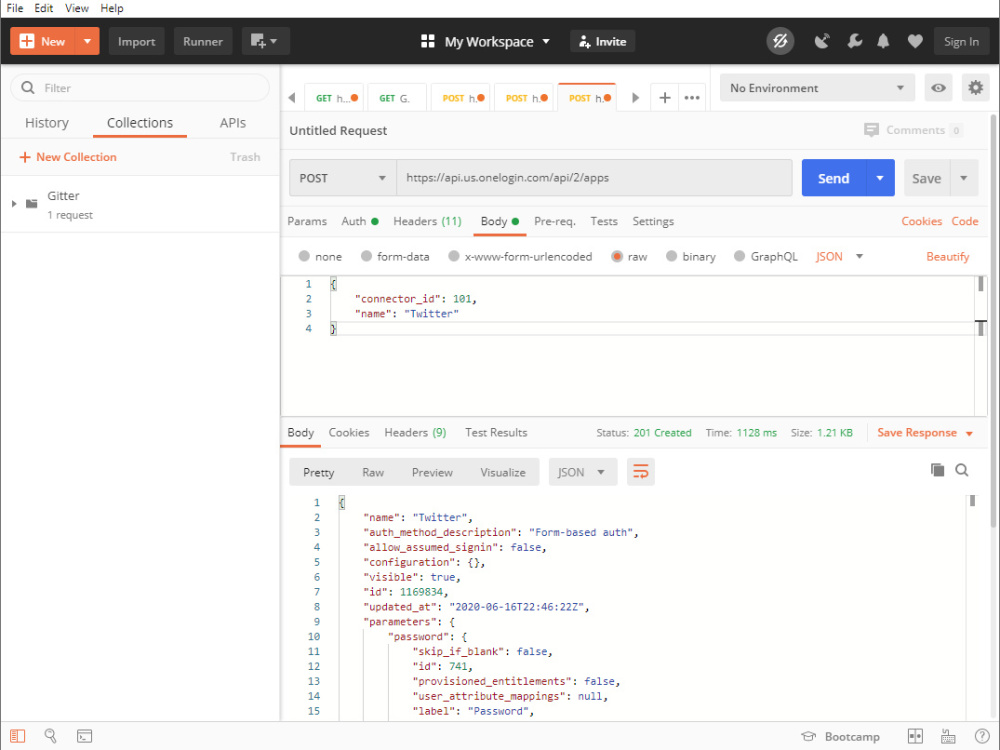
Task: Go to previous request tabs with left arrow
Action: click(x=291, y=98)
